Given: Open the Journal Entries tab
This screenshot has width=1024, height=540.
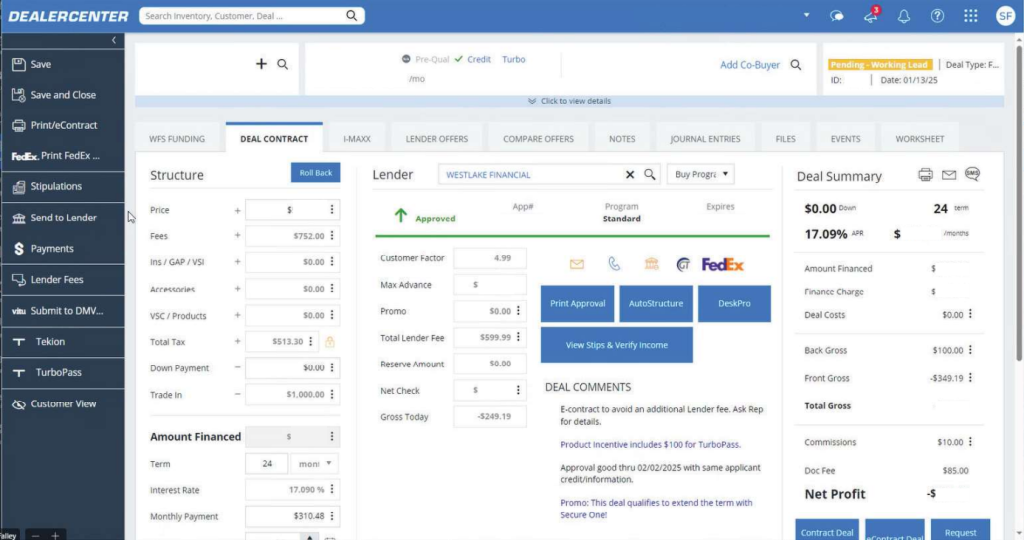Looking at the screenshot, I should [x=705, y=139].
